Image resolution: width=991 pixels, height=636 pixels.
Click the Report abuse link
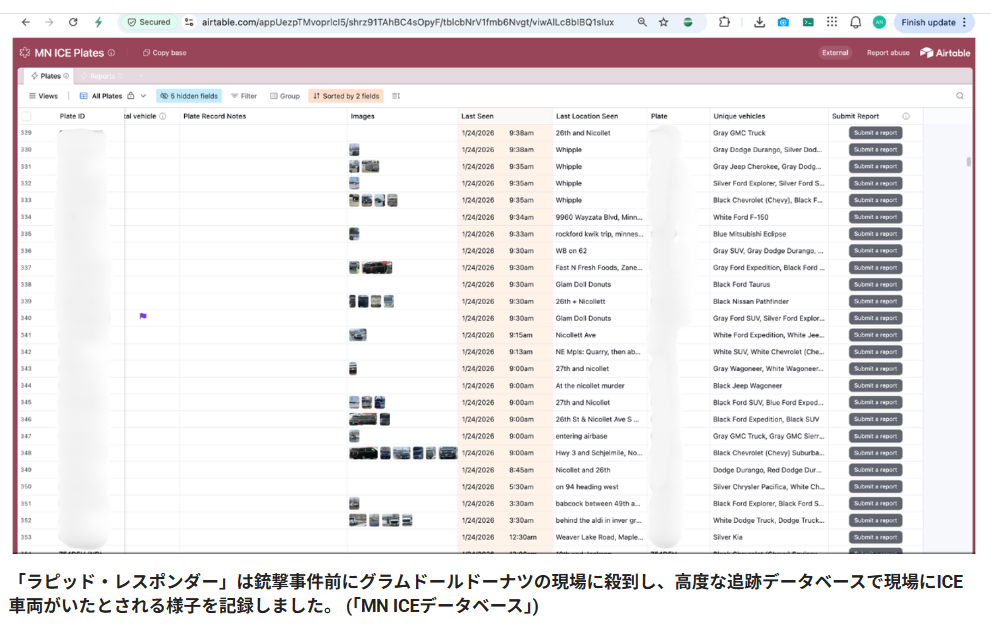click(887, 53)
